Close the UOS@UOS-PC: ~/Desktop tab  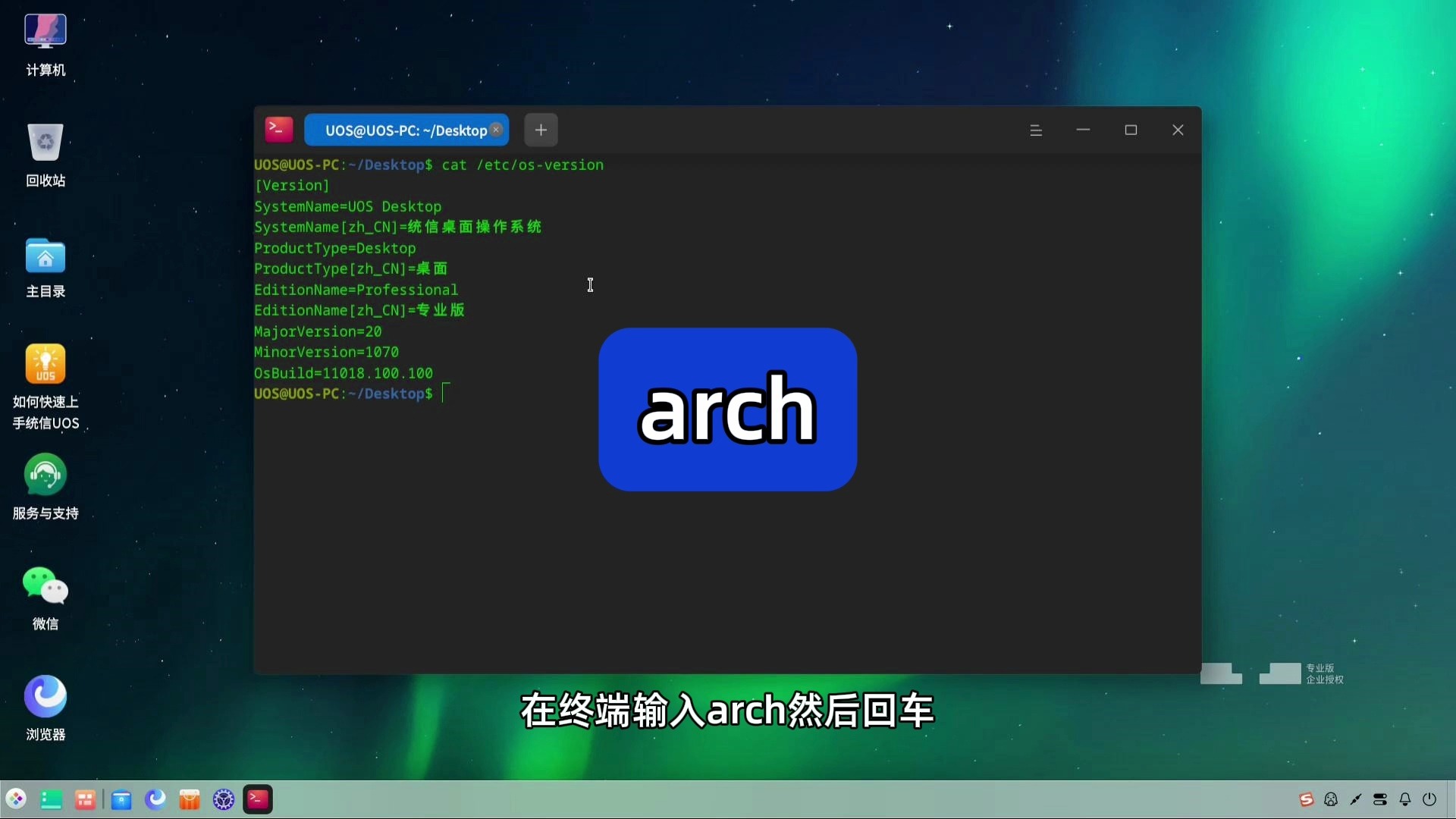pyautogui.click(x=496, y=130)
